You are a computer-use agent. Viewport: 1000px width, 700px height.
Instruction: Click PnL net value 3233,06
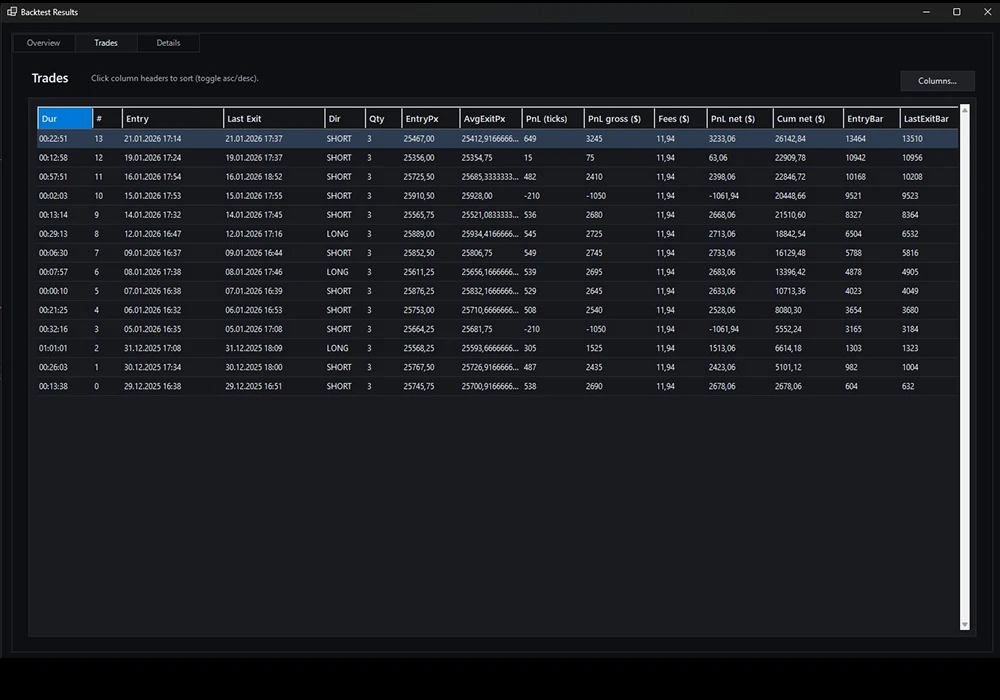722,138
